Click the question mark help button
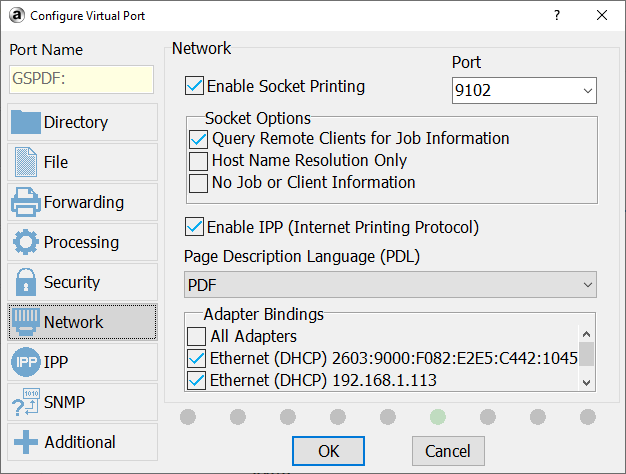The height and width of the screenshot is (474, 626). [x=557, y=15]
